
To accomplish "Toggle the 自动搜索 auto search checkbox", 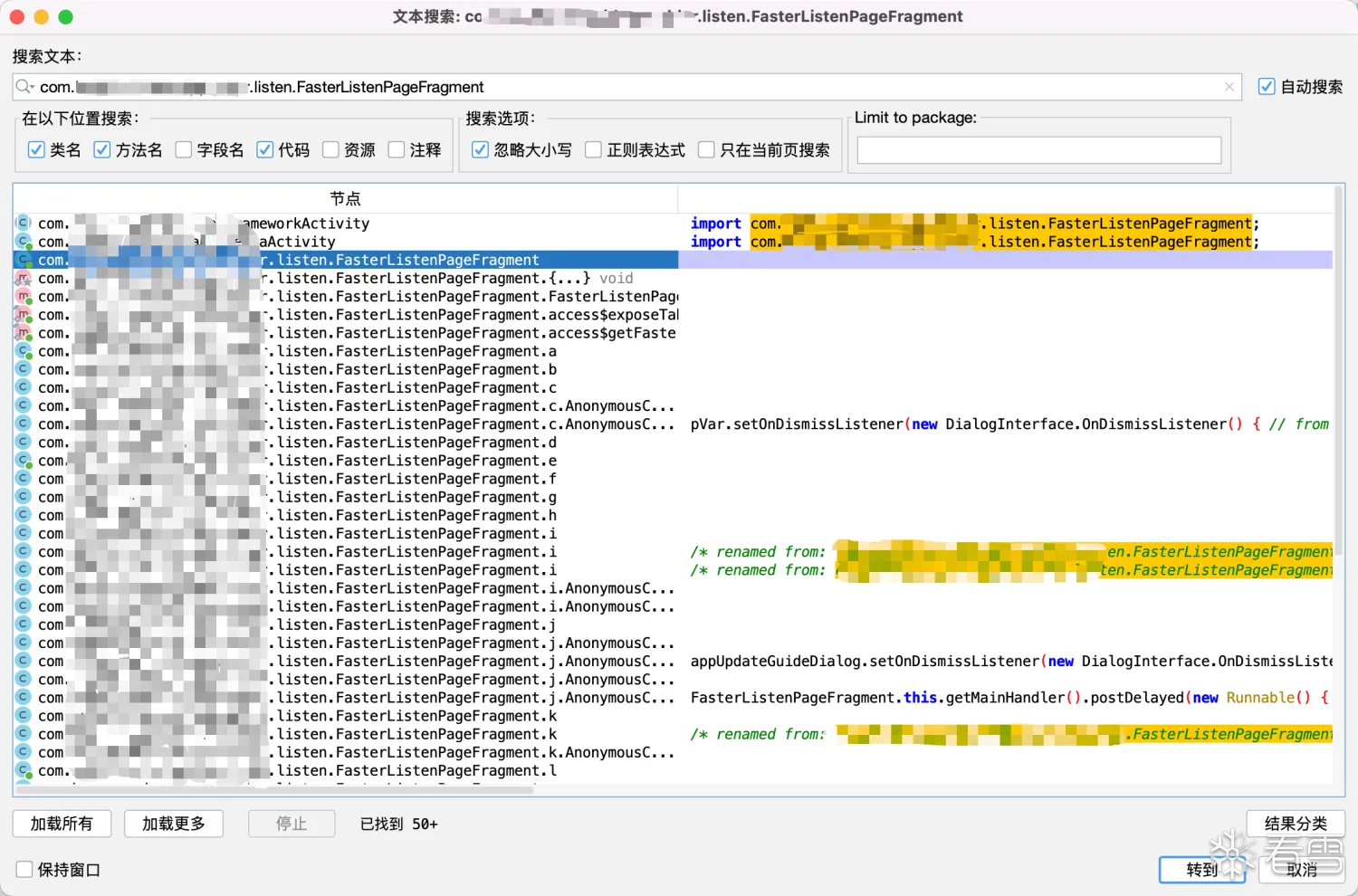I will pyautogui.click(x=1267, y=87).
